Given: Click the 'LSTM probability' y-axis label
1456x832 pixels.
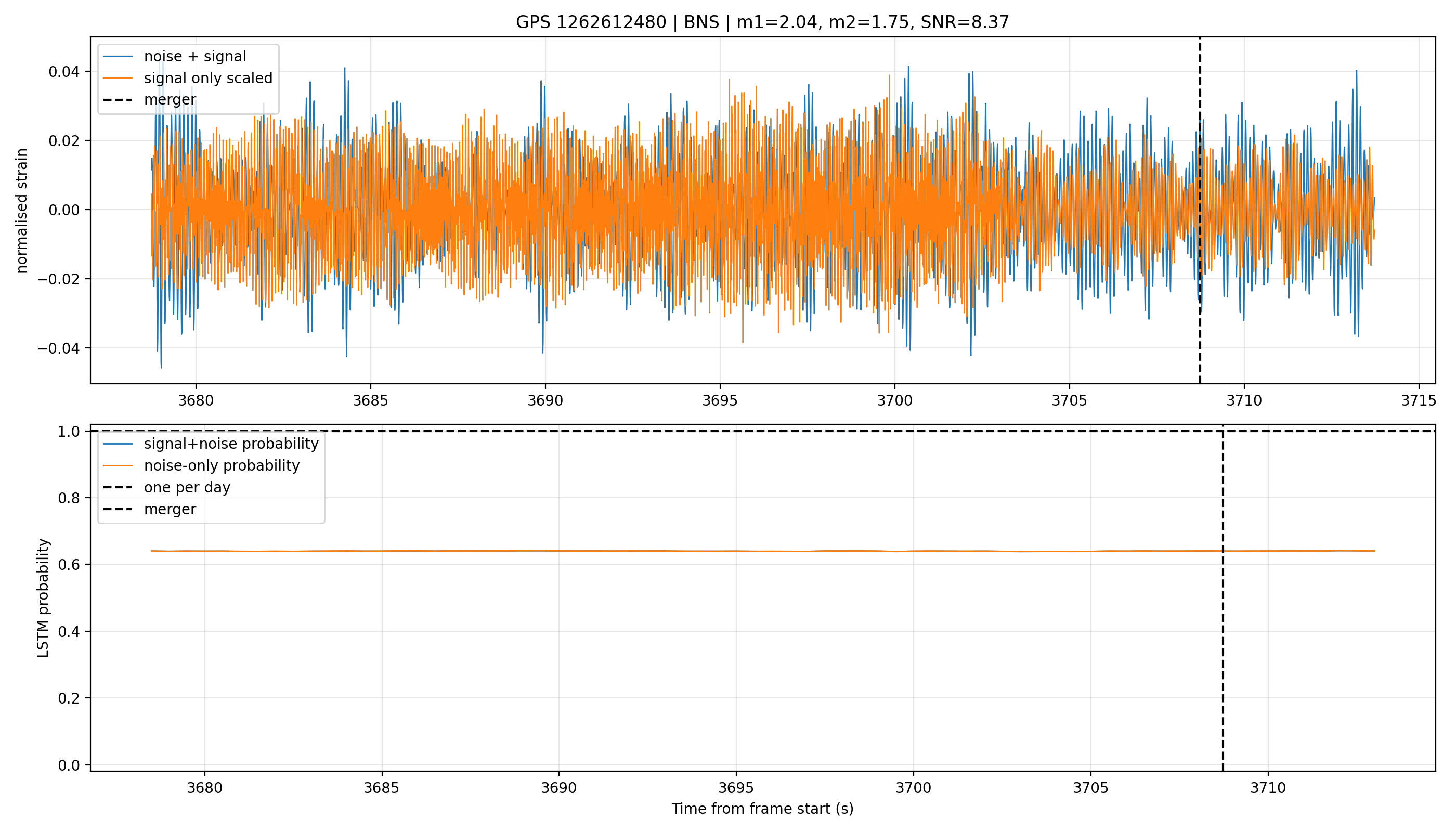Looking at the screenshot, I should pos(44,597).
